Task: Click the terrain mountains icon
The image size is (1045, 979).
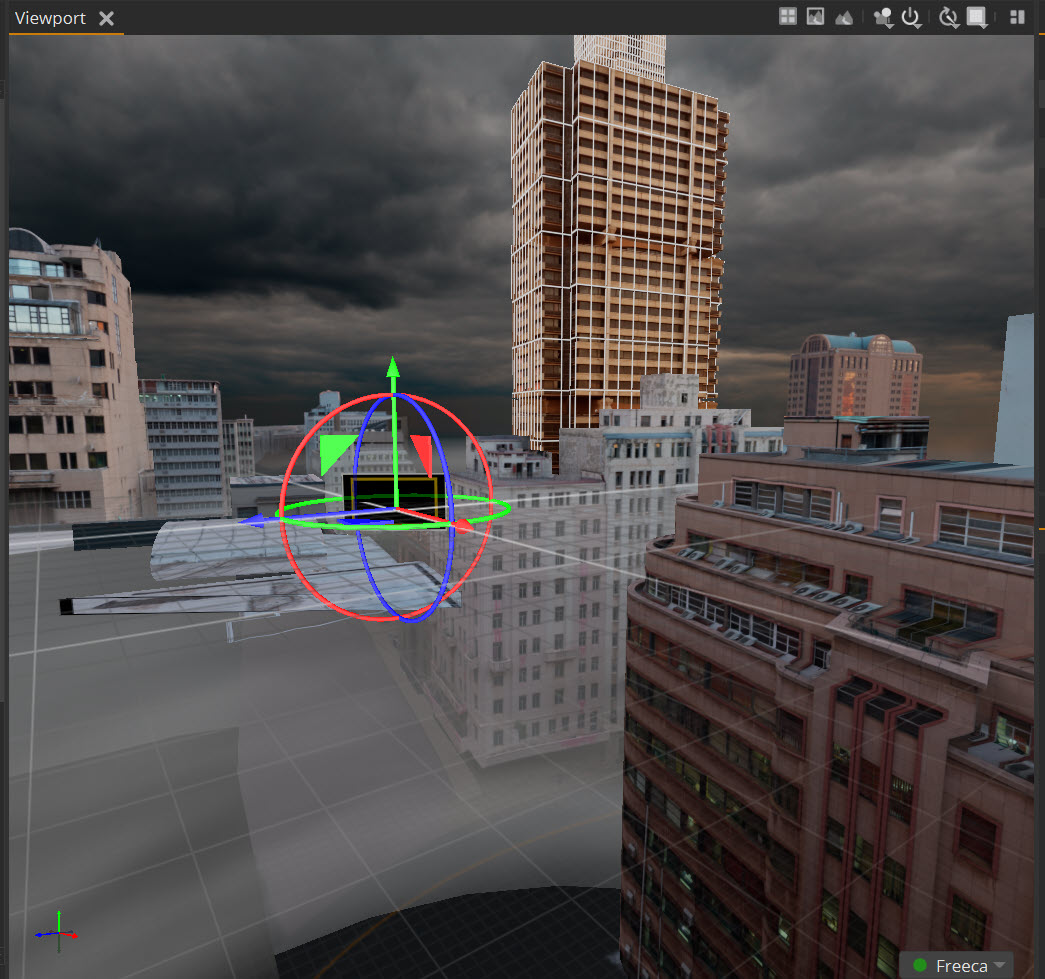Action: (844, 16)
